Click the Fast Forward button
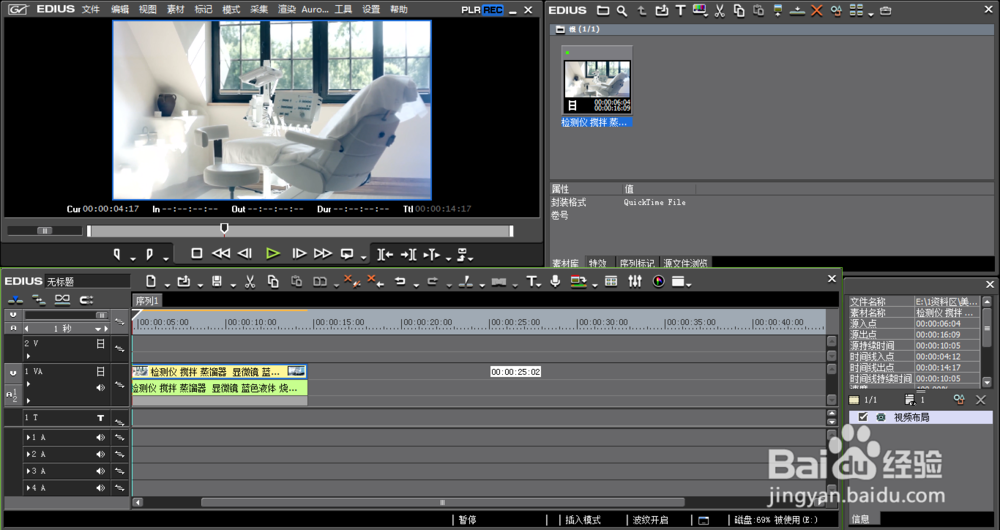 coord(323,254)
